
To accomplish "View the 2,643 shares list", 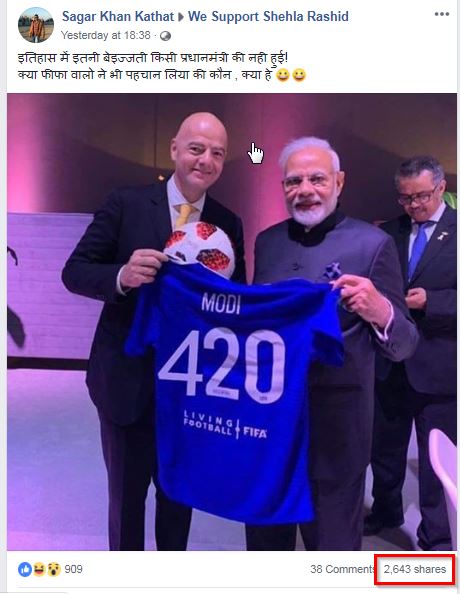I will point(415,569).
